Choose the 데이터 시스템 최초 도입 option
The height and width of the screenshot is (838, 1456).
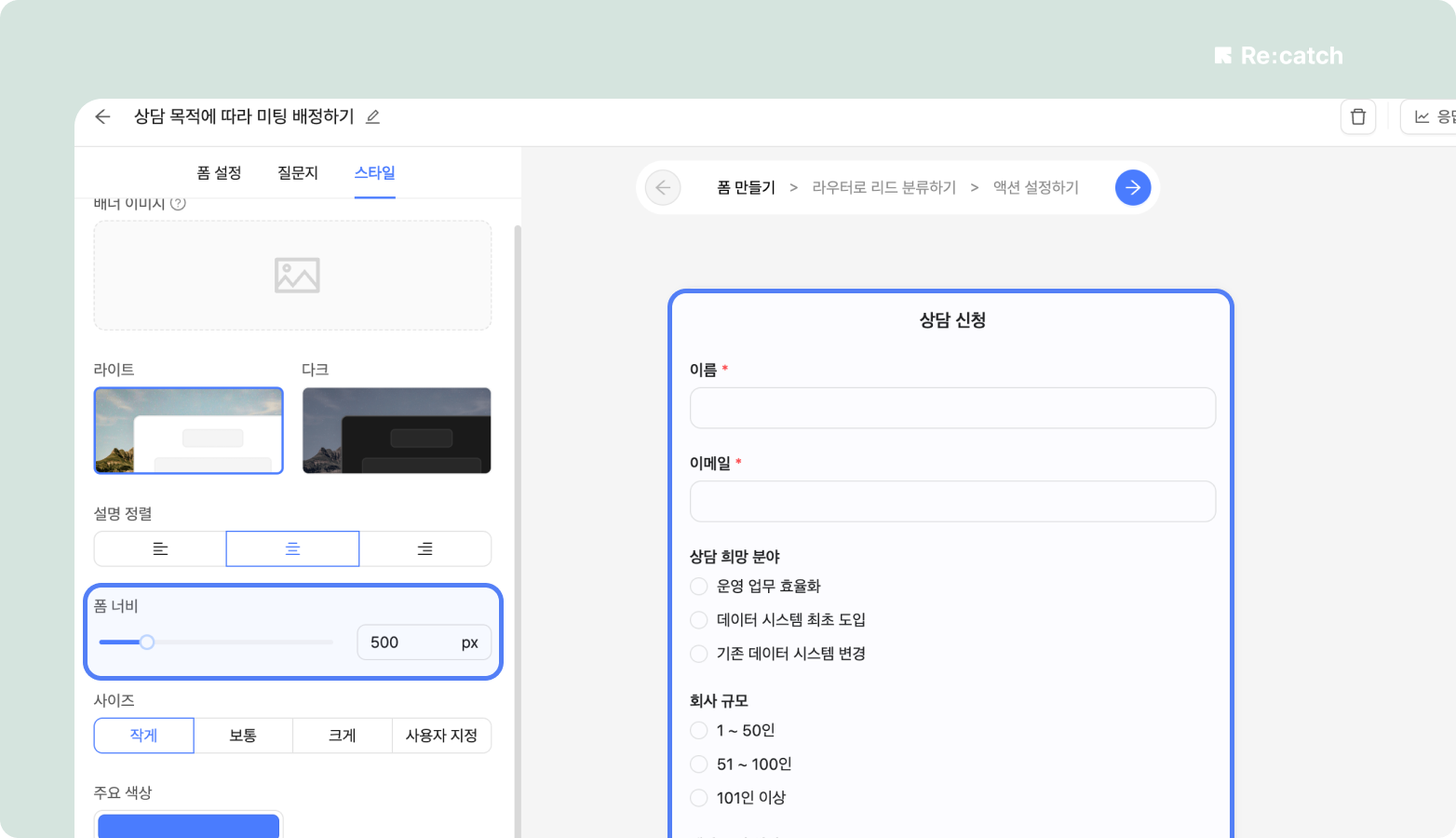click(x=699, y=620)
